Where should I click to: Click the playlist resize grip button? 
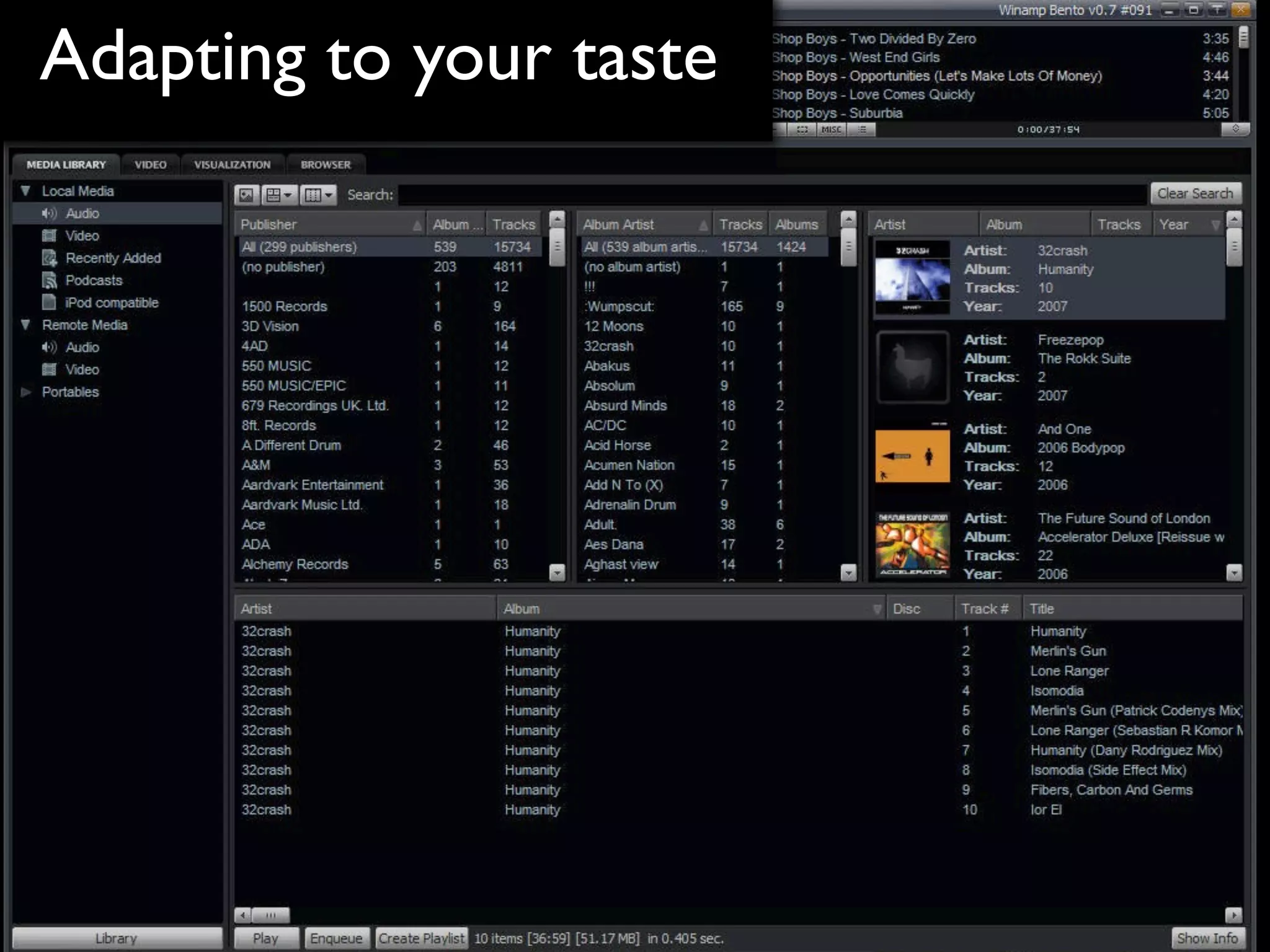pos(1235,129)
